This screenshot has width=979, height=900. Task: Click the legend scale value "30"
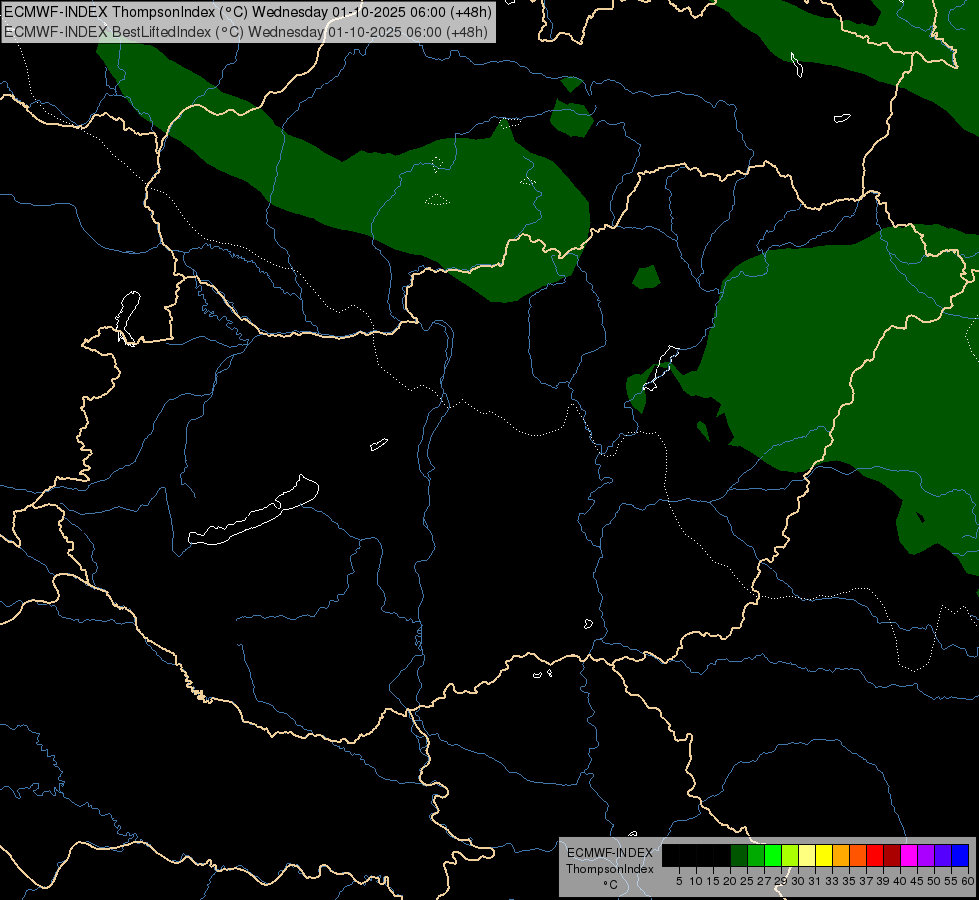click(798, 881)
